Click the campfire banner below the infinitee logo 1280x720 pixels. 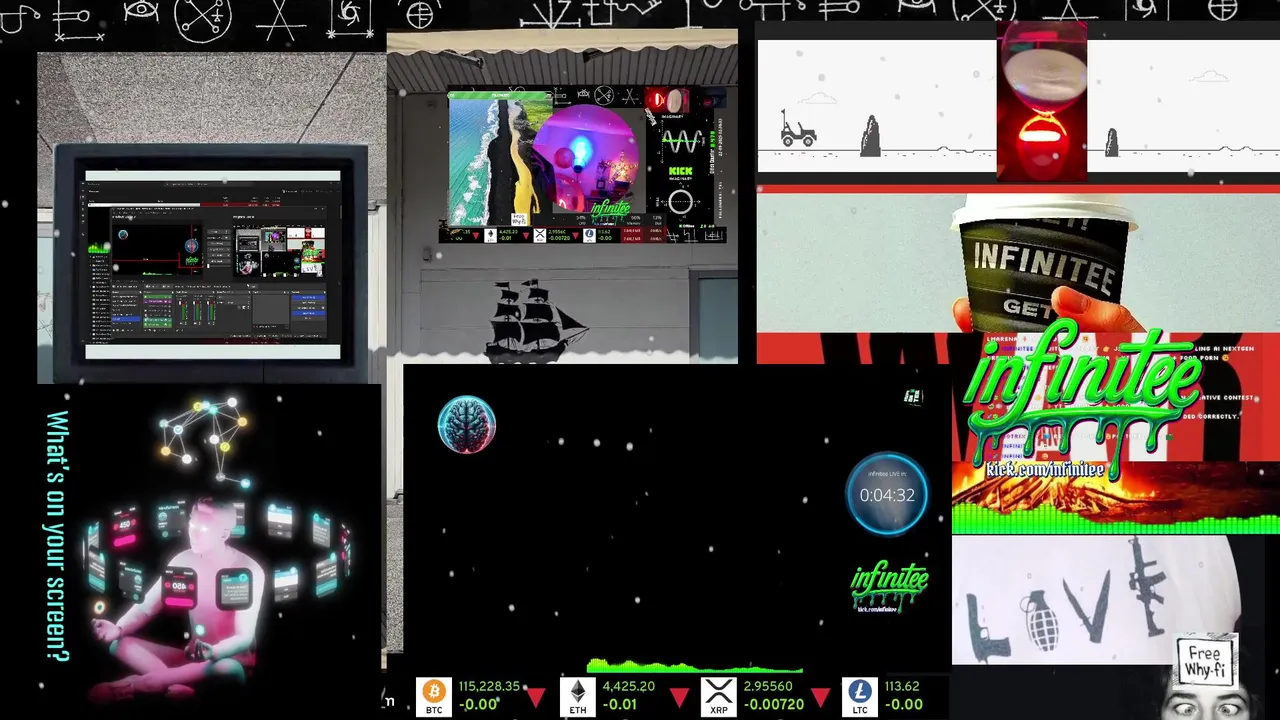[1115, 498]
